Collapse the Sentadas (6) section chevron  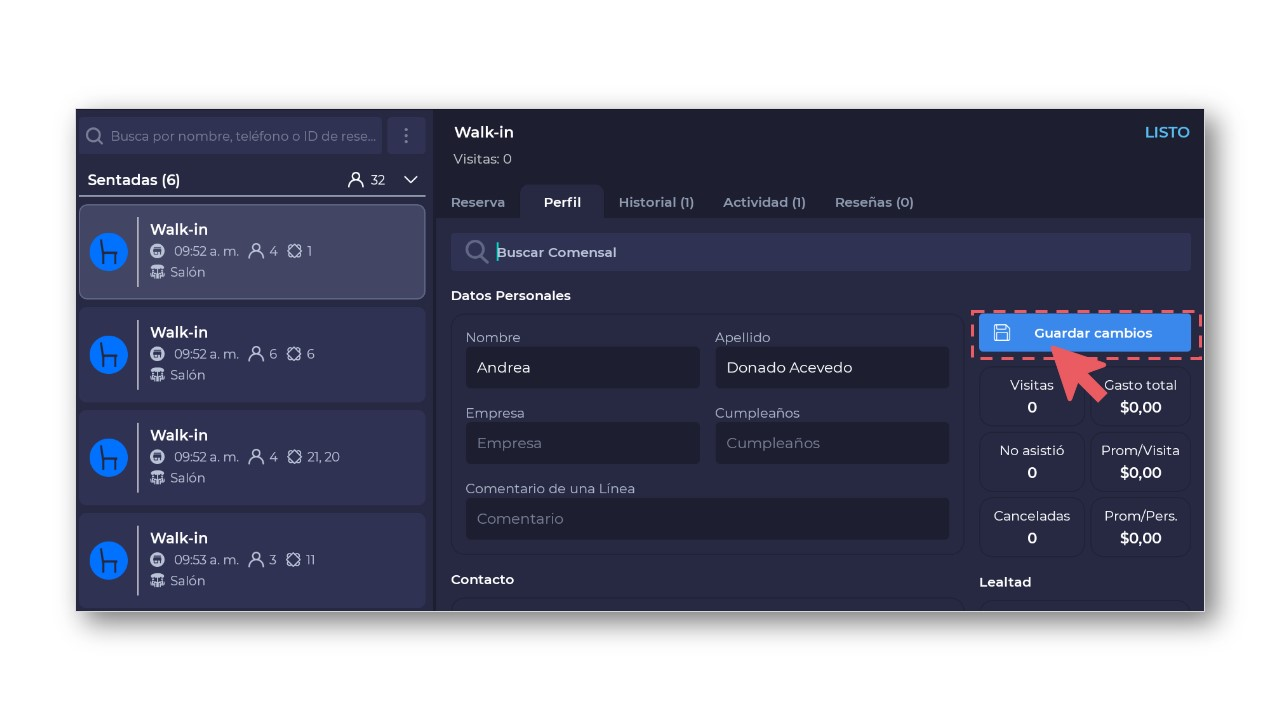tap(410, 180)
